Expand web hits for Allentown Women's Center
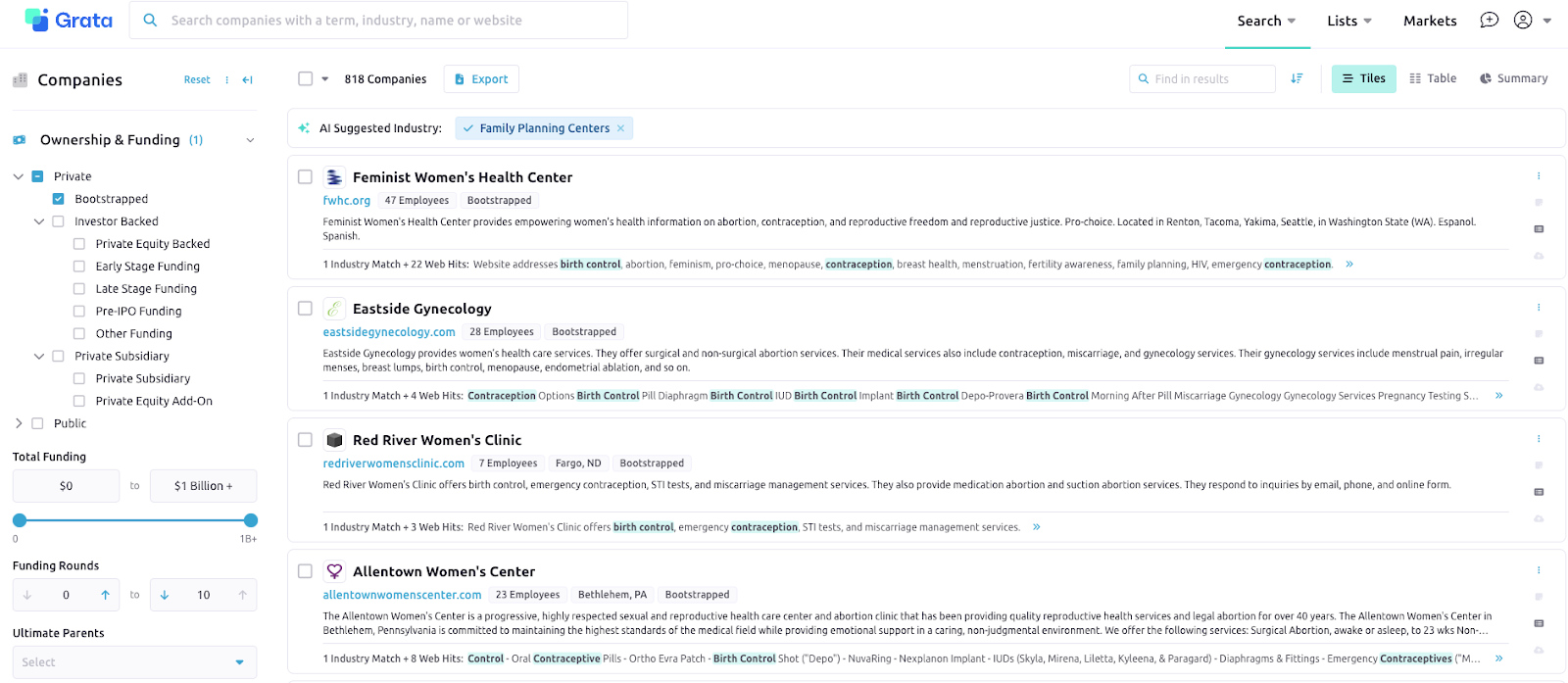Screen dimensions: 1568x683 1498,659
